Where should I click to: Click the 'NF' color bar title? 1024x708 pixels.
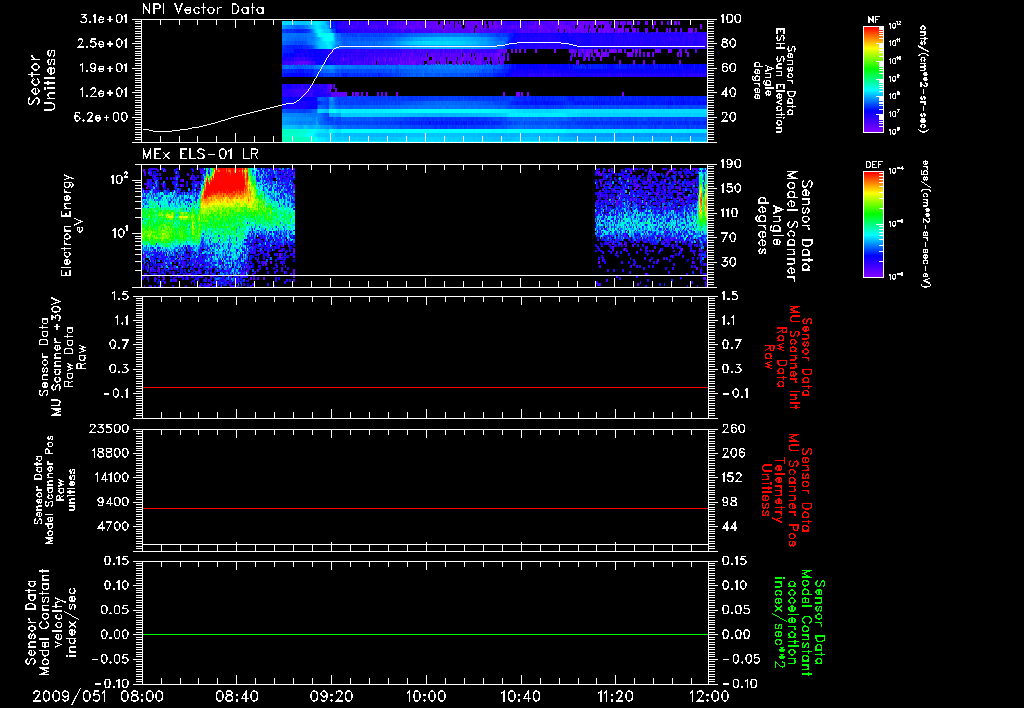point(873,20)
